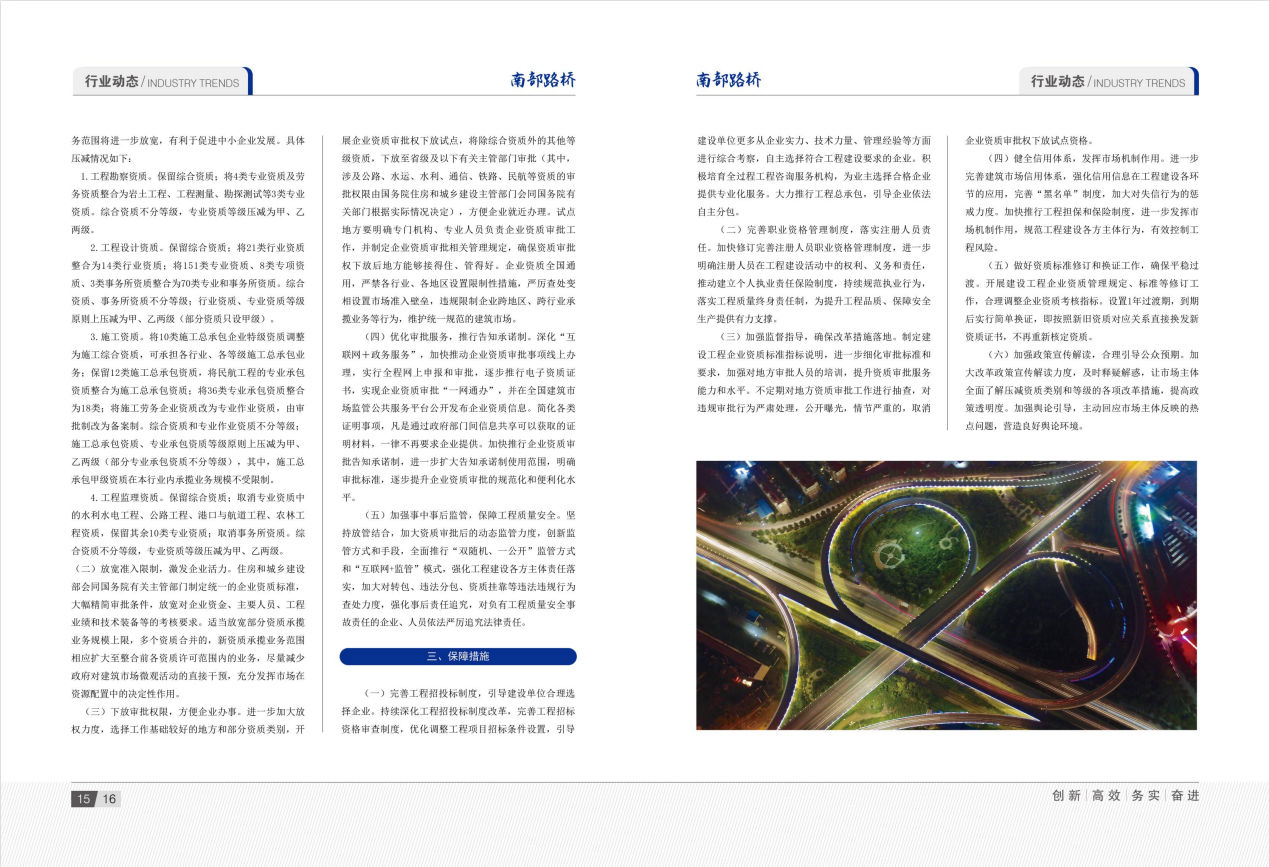Click the page number 15

83,799
